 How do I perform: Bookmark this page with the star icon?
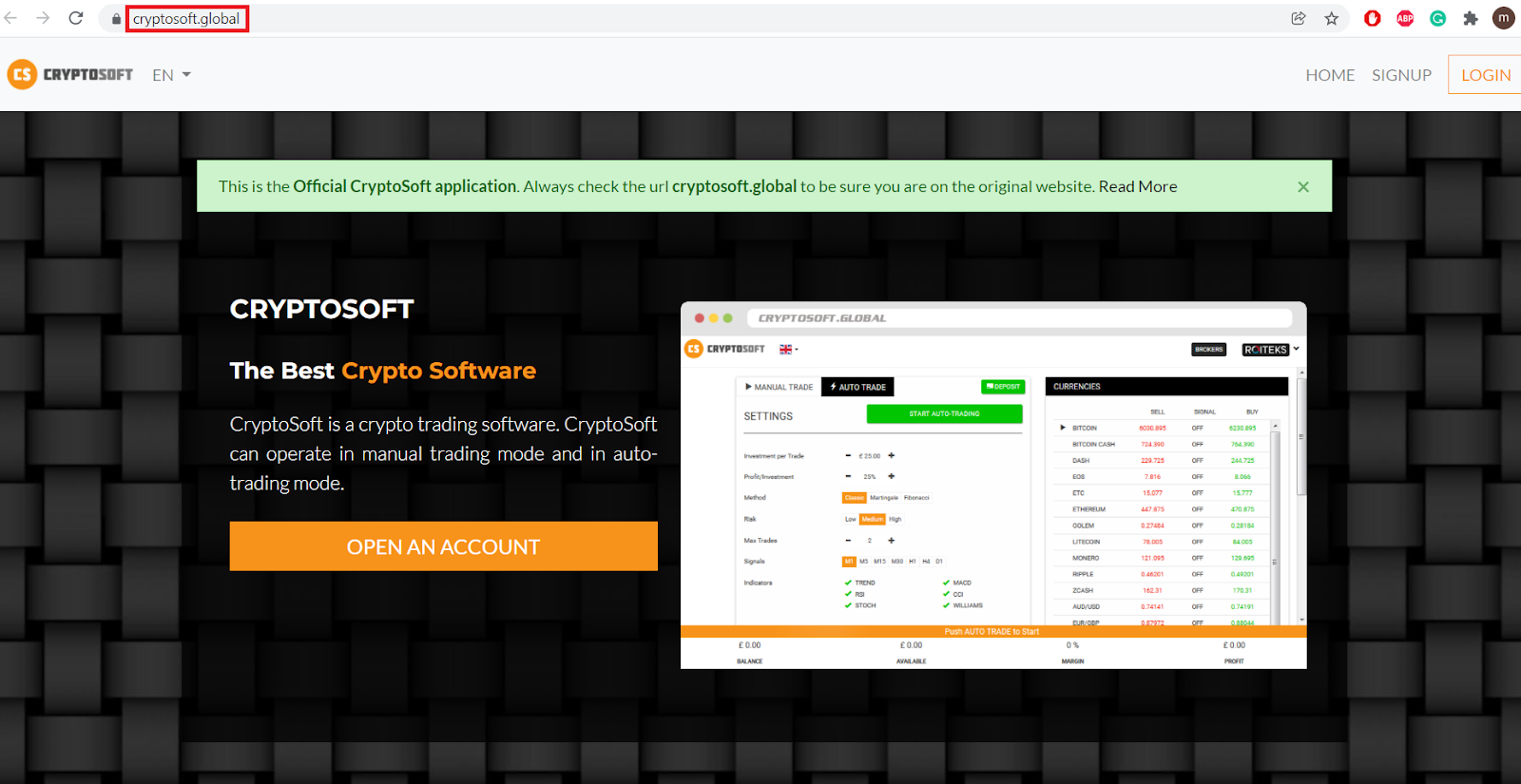(1331, 18)
